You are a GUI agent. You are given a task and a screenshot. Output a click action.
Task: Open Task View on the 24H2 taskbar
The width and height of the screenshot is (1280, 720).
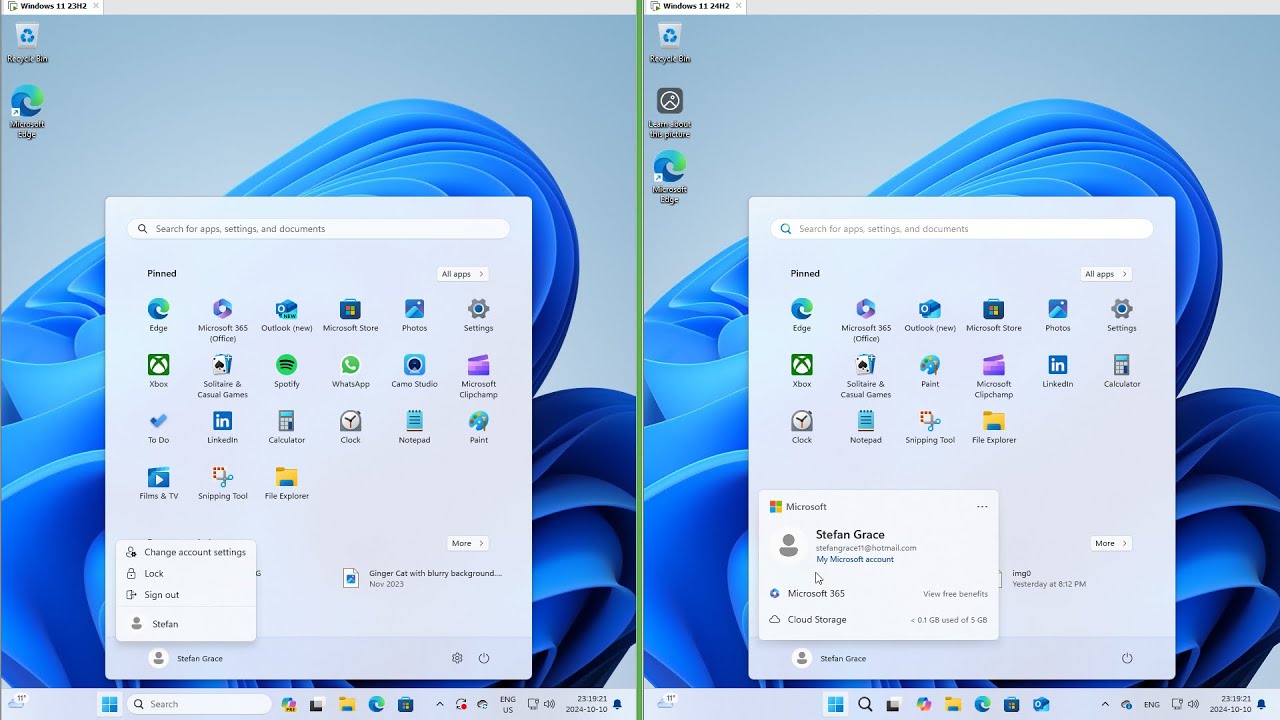tap(894, 704)
